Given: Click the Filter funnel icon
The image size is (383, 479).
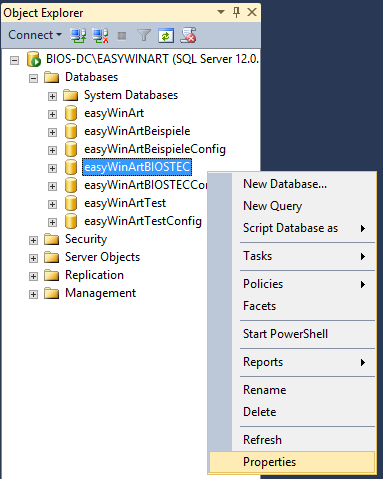Looking at the screenshot, I should click(x=144, y=35).
